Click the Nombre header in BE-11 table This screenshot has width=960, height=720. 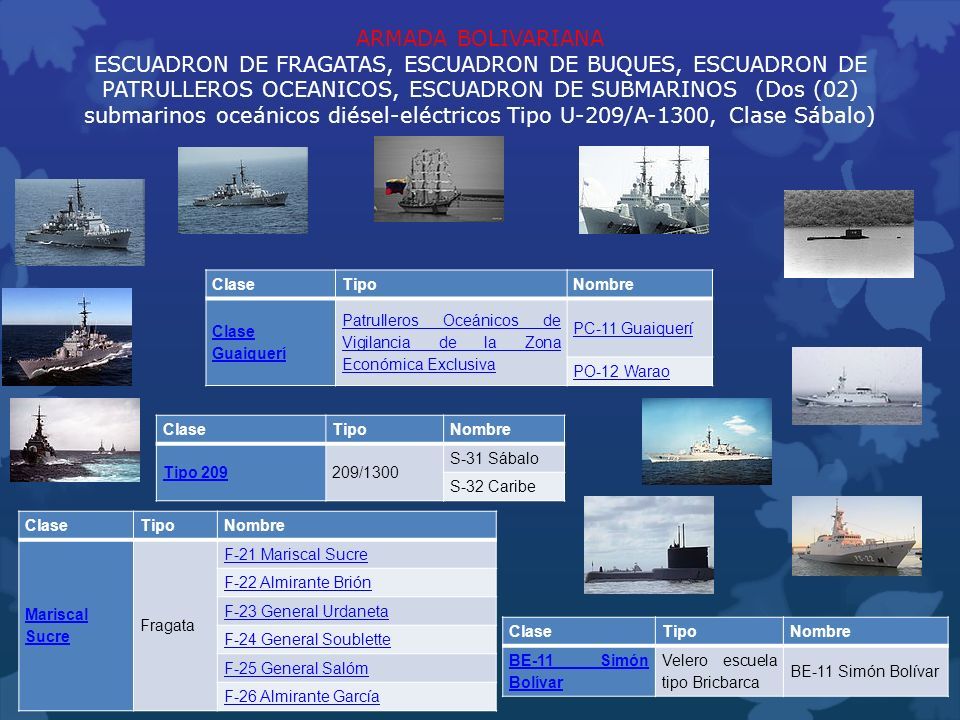(x=866, y=631)
